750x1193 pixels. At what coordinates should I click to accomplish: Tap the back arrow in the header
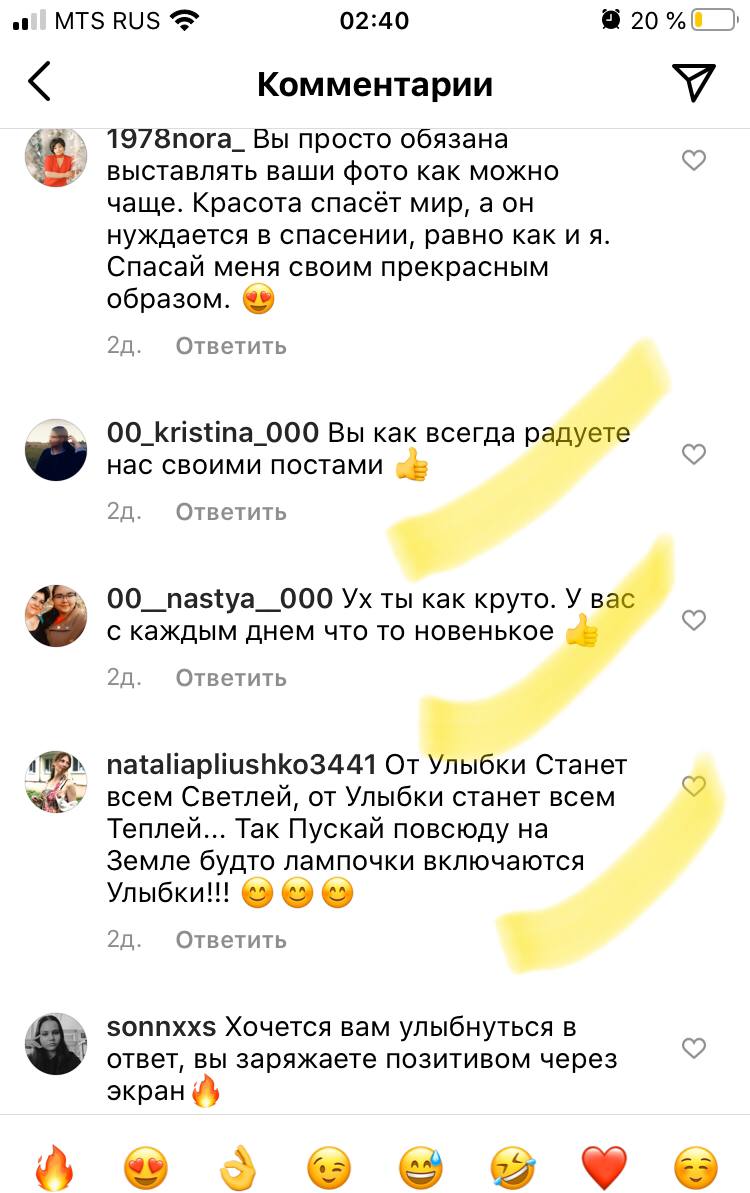point(40,81)
